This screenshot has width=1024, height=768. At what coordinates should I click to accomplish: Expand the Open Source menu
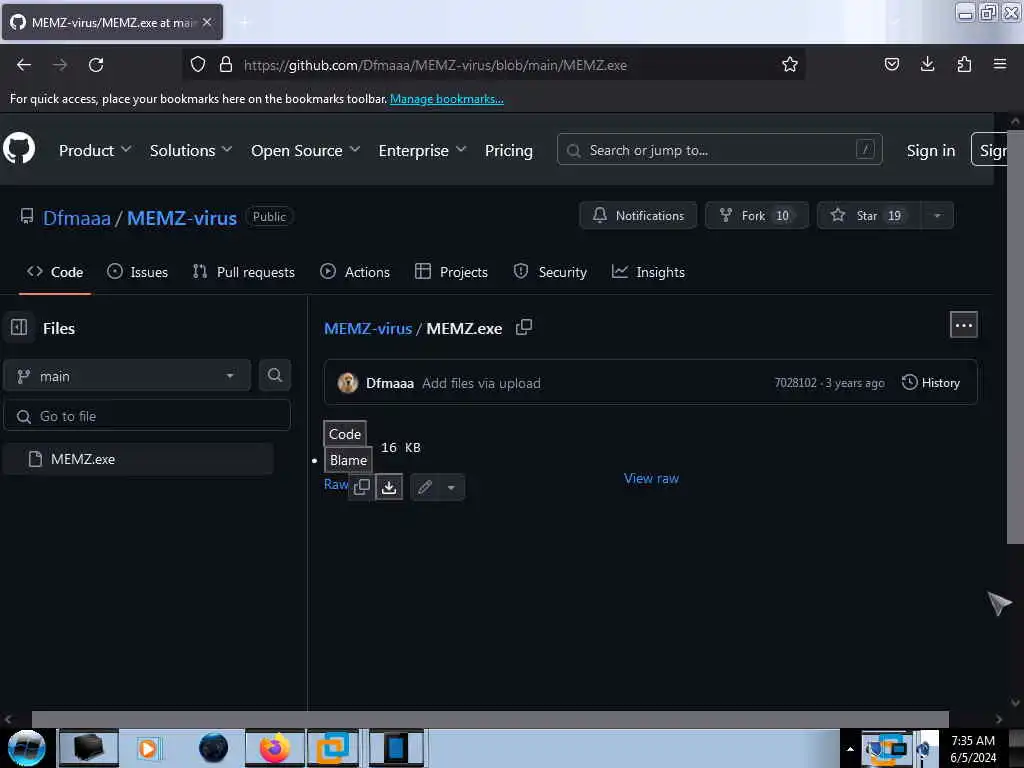coord(306,150)
